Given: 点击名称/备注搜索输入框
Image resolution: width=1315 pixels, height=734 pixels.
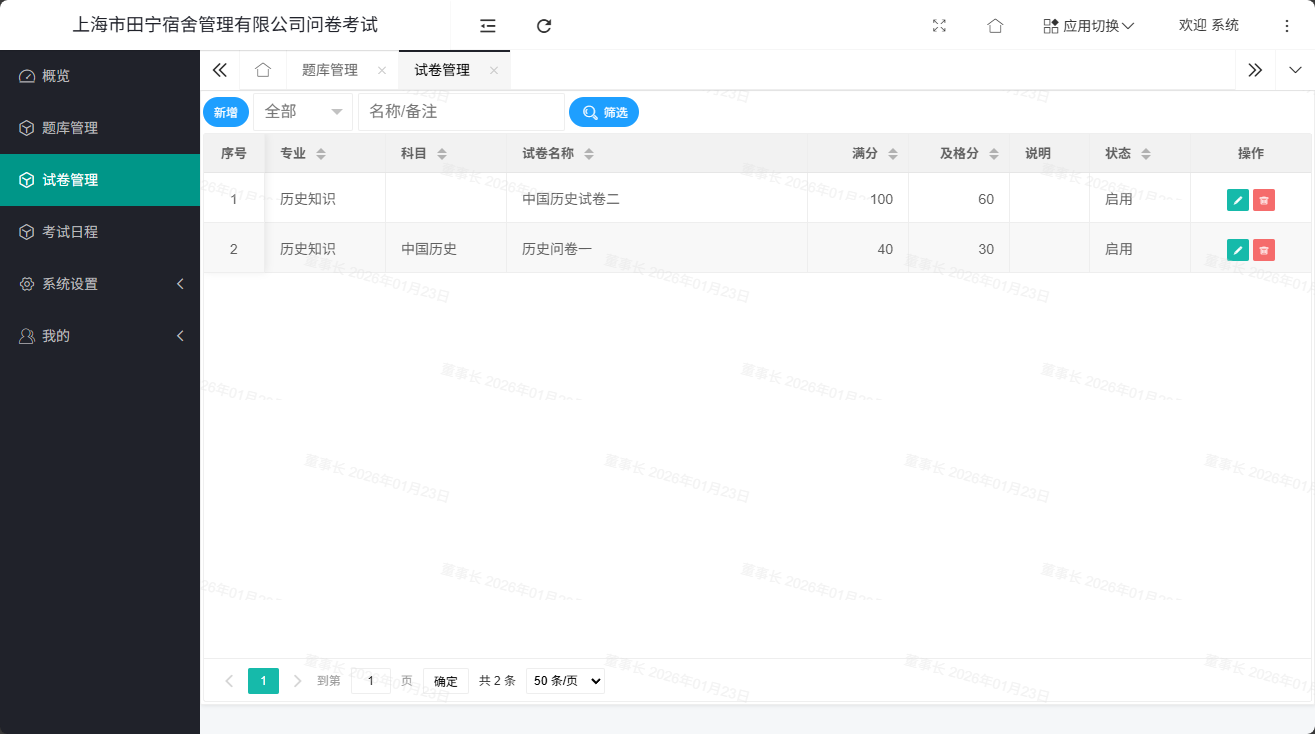Looking at the screenshot, I should tap(461, 112).
